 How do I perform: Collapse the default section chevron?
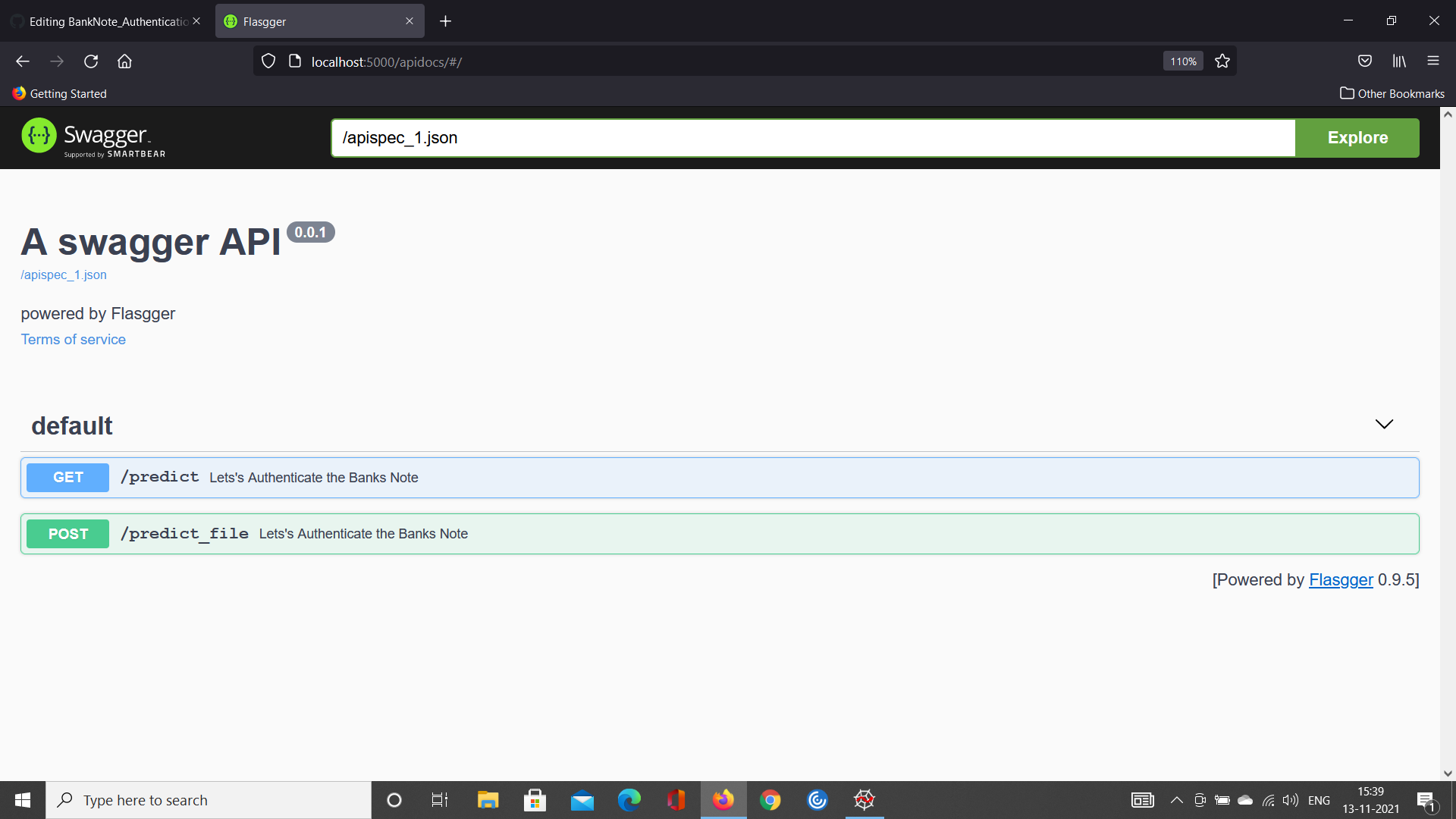point(1384,425)
